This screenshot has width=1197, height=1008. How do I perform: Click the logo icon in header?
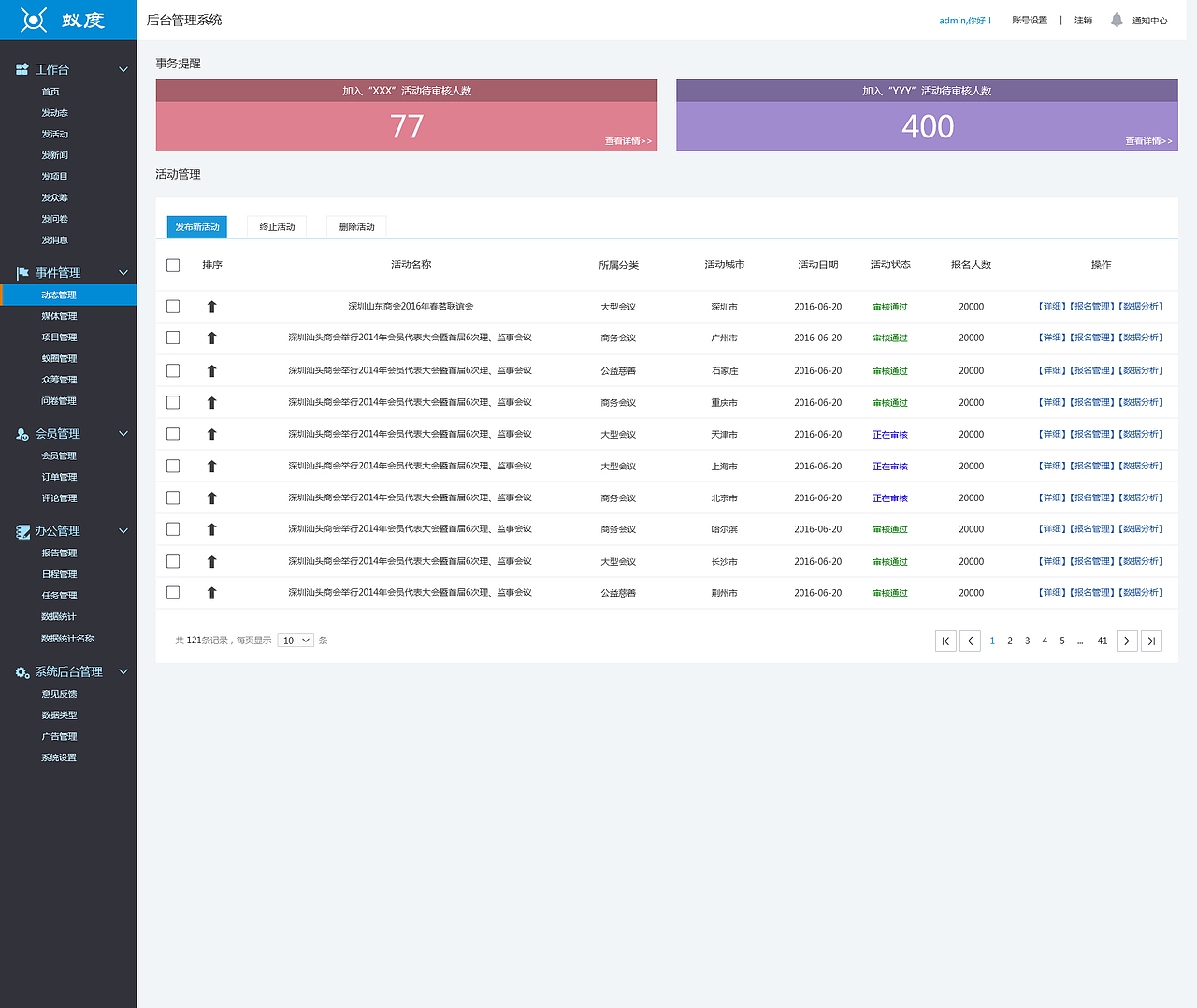[x=34, y=20]
